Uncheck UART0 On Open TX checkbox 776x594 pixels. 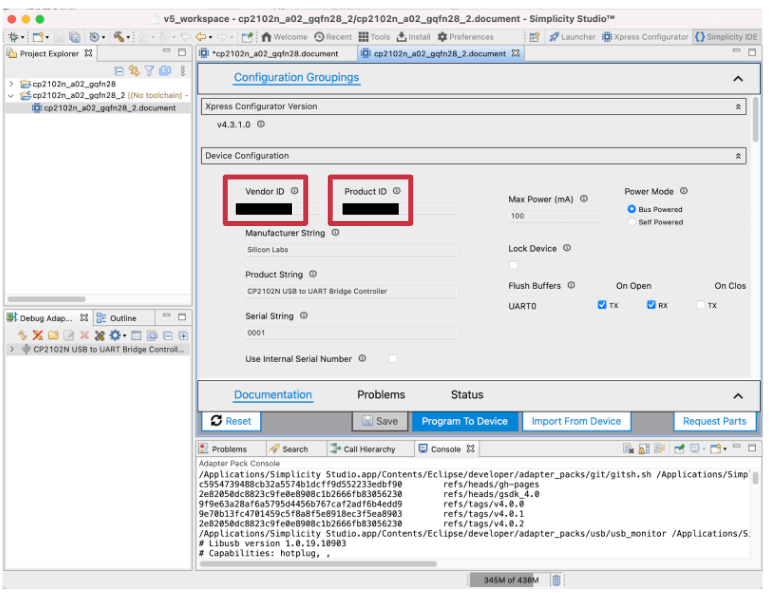pos(602,305)
